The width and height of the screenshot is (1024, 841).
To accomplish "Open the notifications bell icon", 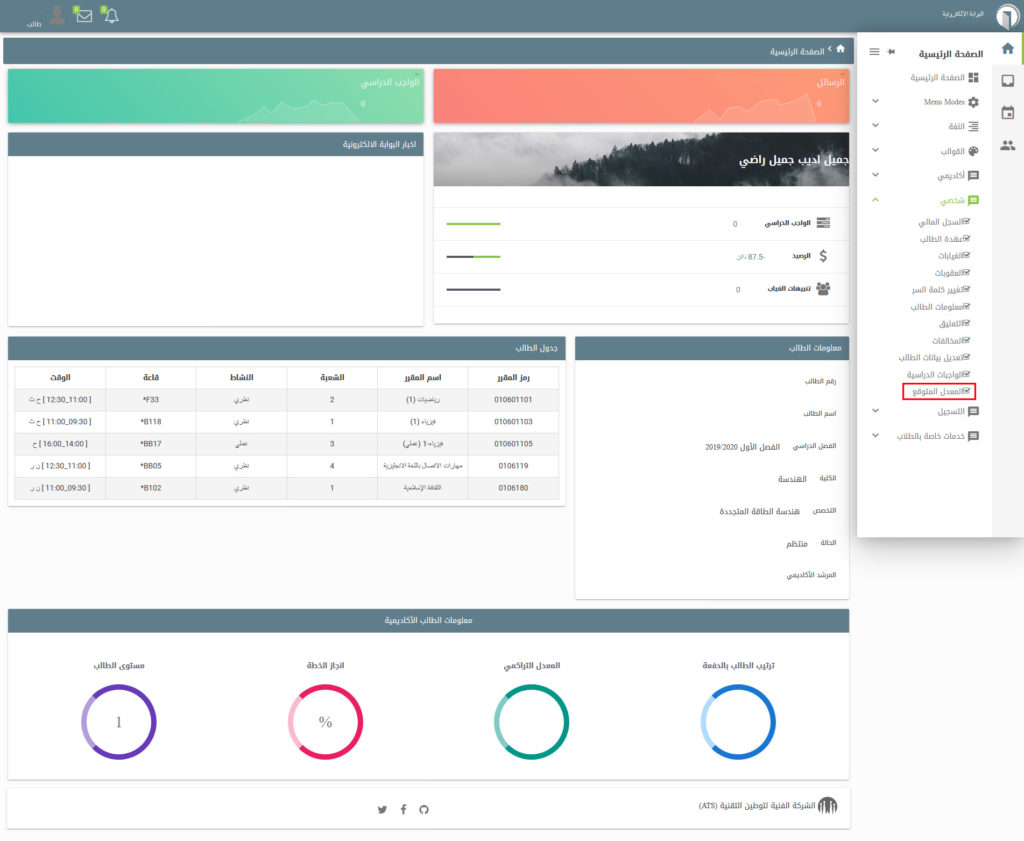I will 110,16.
